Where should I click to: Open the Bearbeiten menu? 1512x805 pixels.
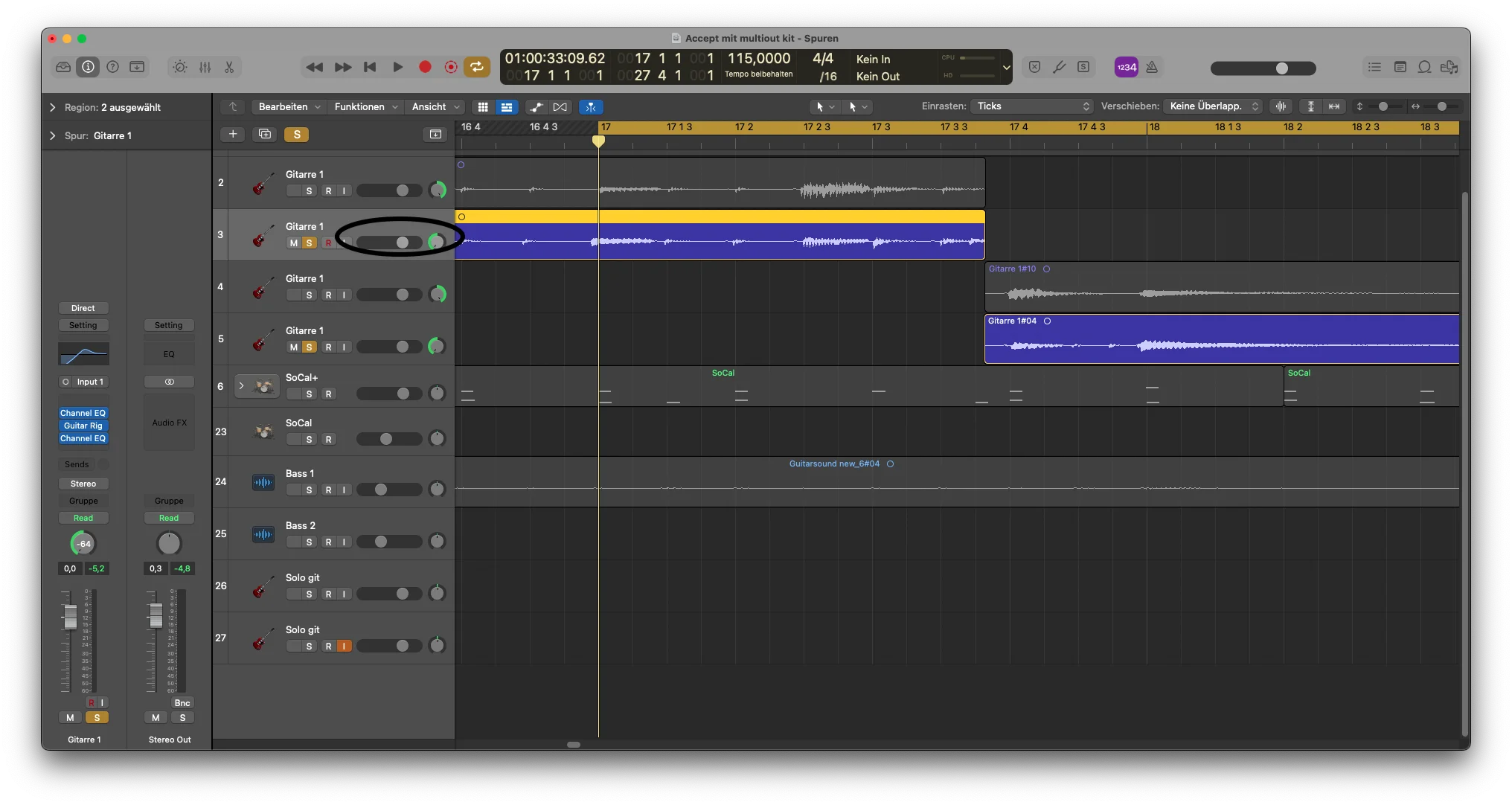coord(289,107)
